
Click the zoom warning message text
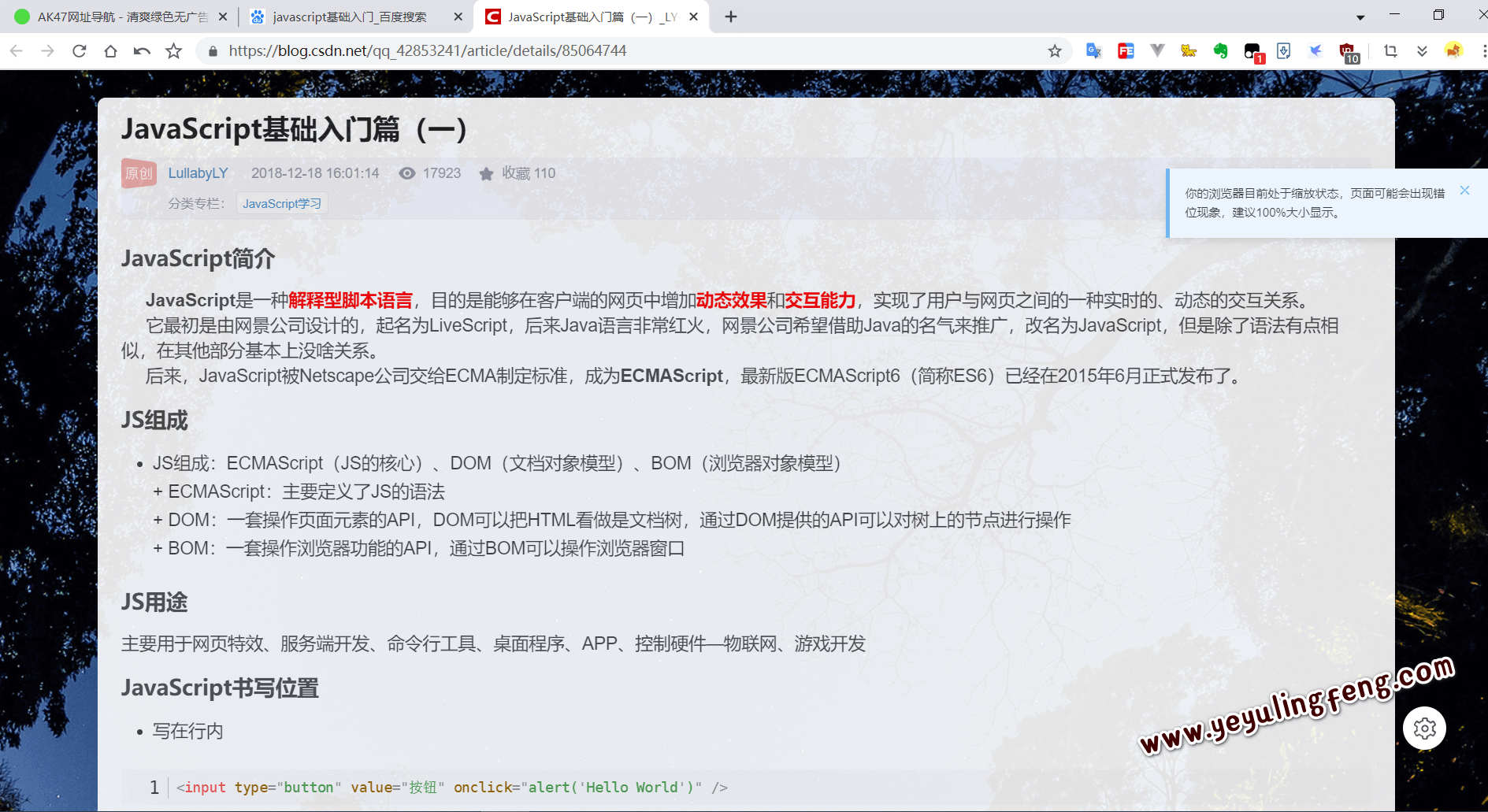tap(1315, 202)
